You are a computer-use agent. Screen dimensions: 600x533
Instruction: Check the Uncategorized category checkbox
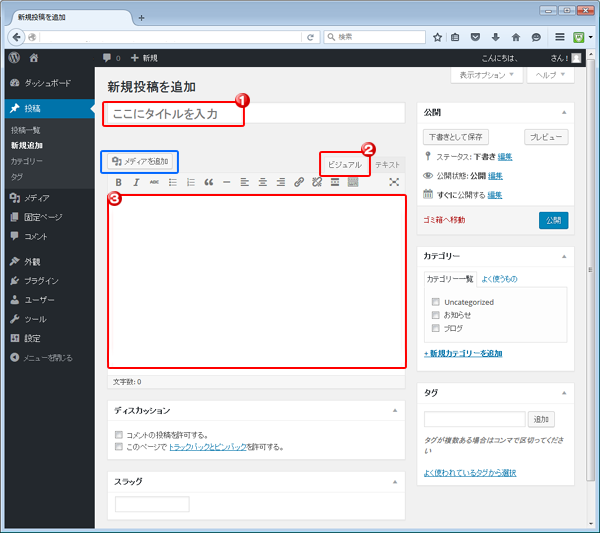coord(435,302)
